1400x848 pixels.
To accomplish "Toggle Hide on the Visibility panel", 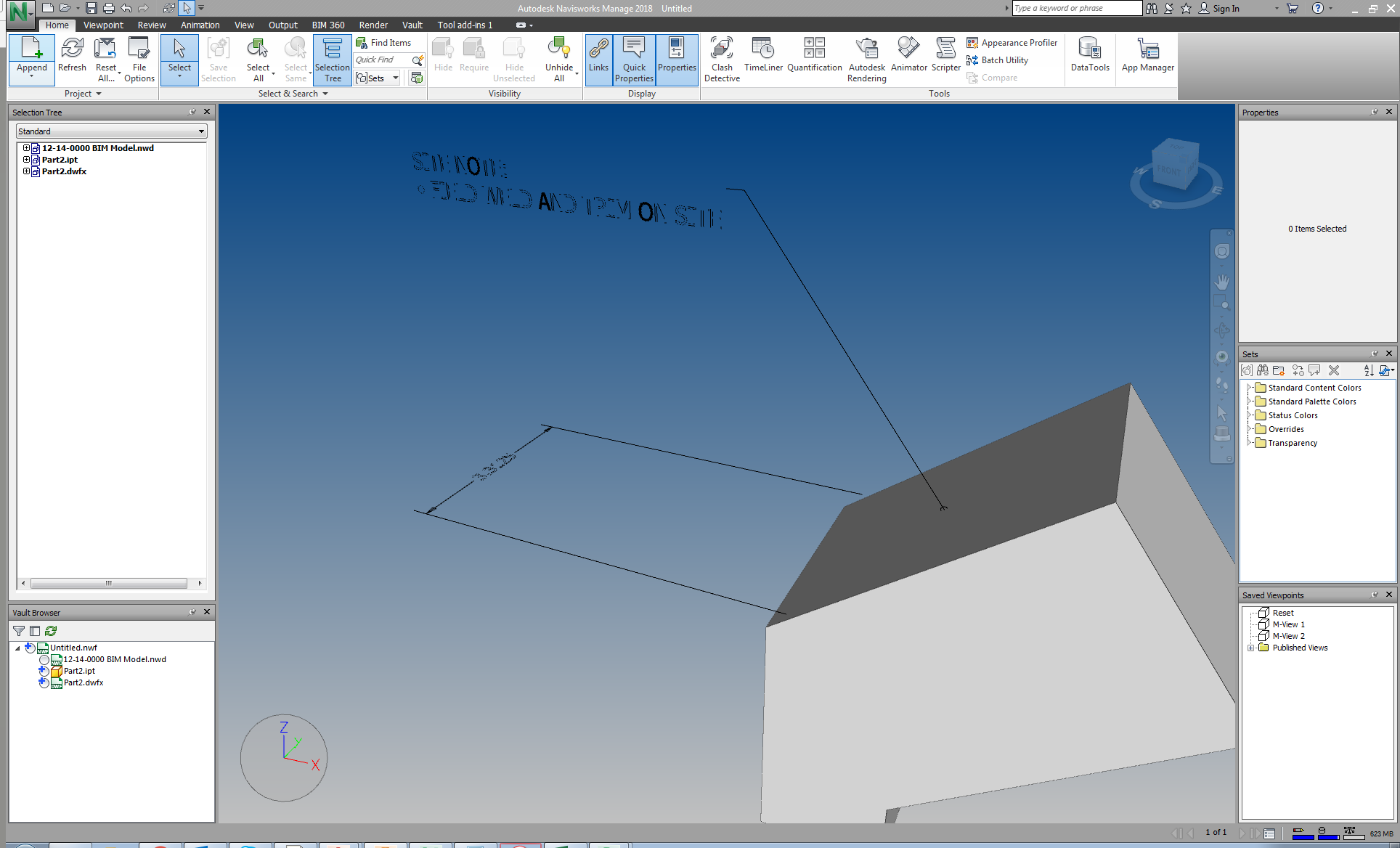I will [x=443, y=58].
